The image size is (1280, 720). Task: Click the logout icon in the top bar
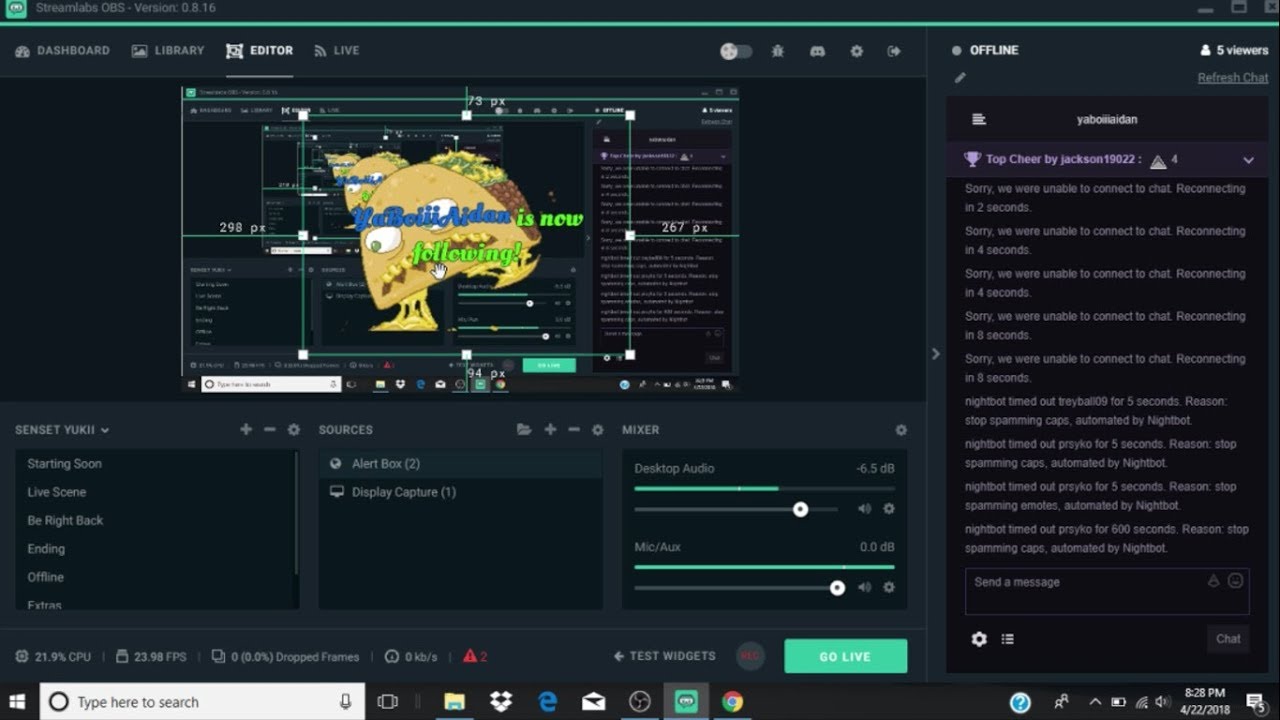tap(894, 51)
